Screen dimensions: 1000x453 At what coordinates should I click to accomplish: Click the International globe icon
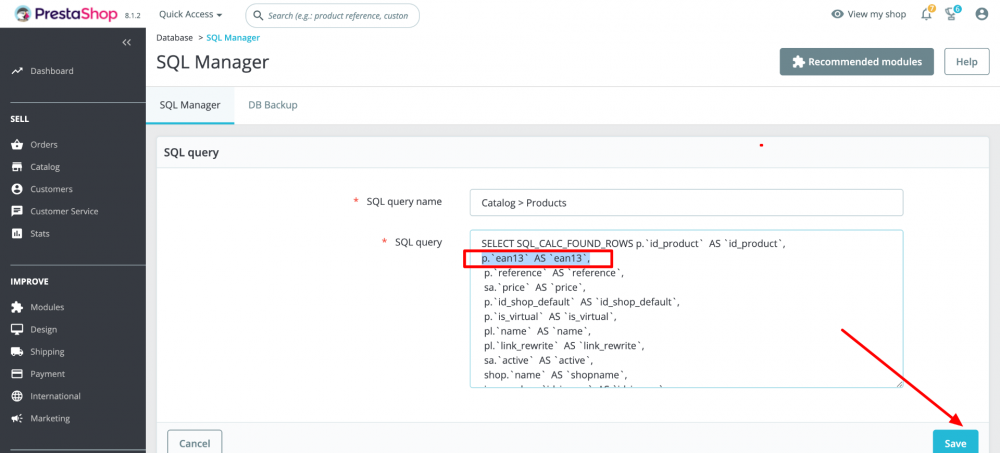(17, 396)
